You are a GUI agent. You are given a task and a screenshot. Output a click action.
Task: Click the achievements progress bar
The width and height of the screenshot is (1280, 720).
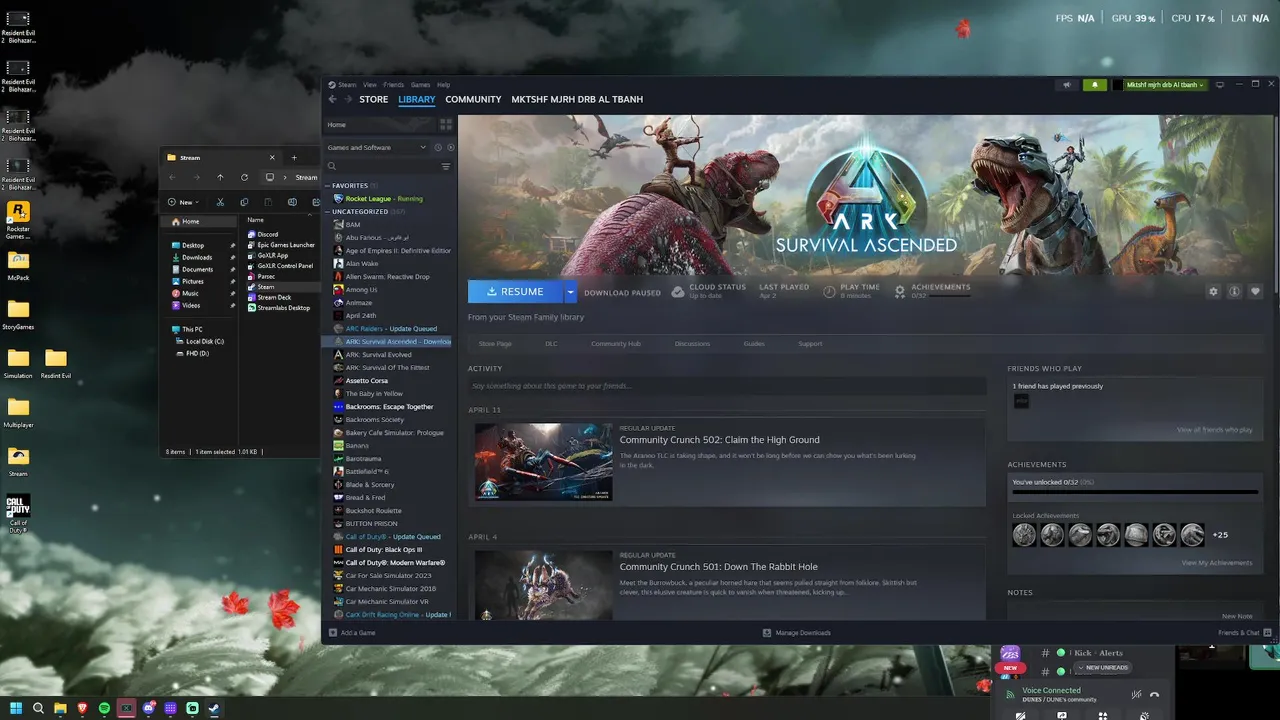(x=1135, y=492)
